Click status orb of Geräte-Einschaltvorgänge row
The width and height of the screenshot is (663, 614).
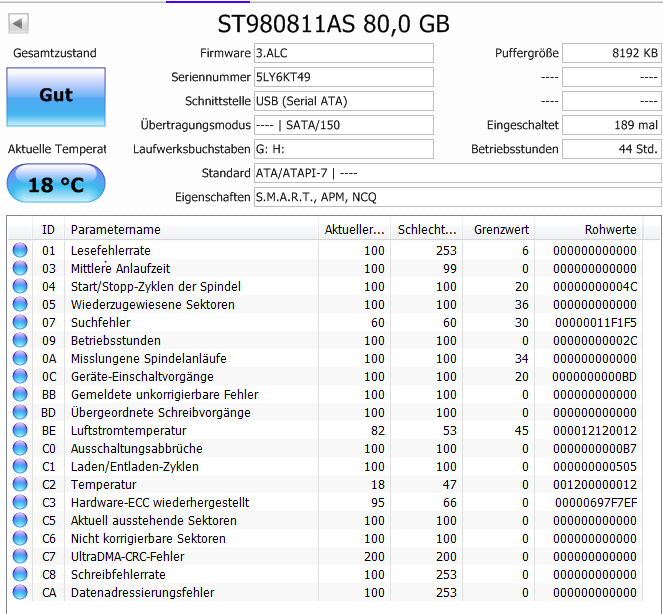pyautogui.click(x=20, y=376)
